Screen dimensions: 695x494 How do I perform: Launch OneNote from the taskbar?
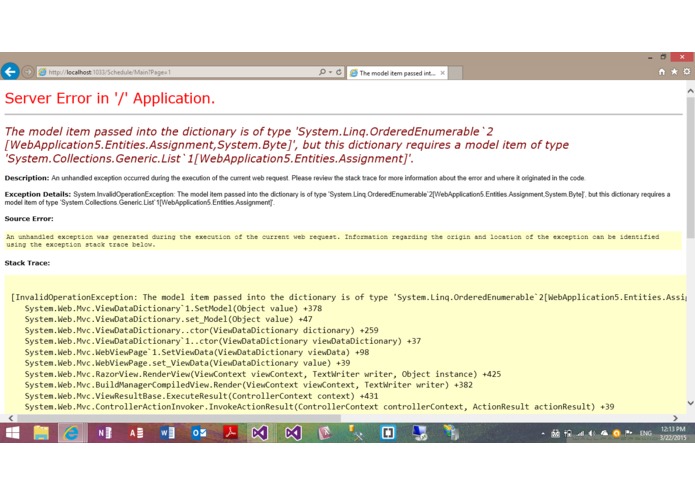pos(105,433)
